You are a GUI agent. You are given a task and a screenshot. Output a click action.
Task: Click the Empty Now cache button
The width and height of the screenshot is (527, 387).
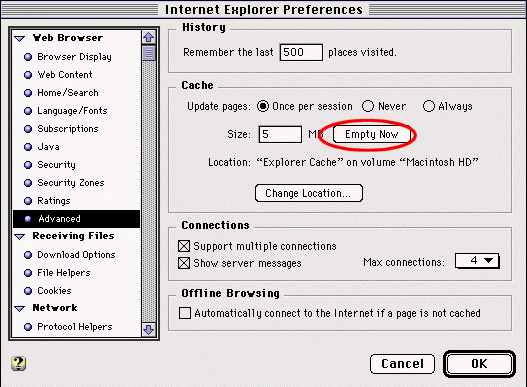[372, 134]
